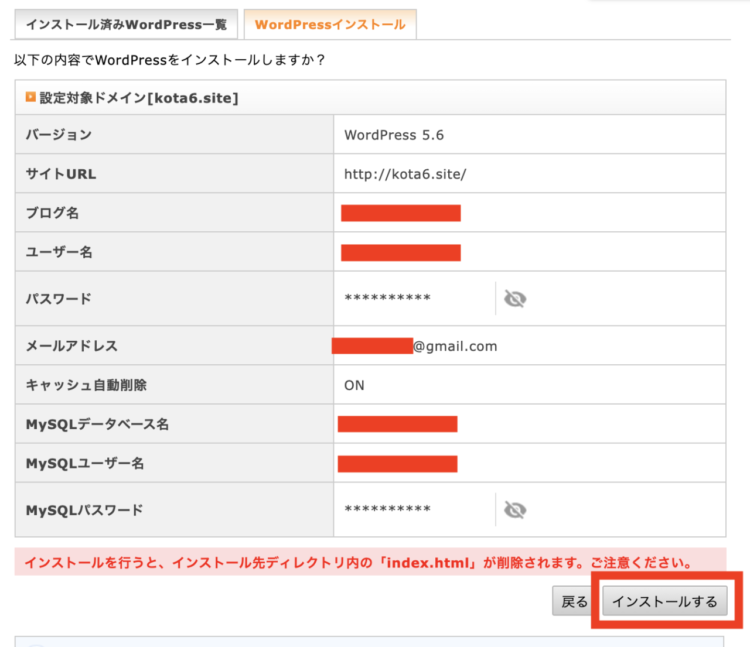
Task: Select the WordPressインストール tab
Action: tap(330, 24)
